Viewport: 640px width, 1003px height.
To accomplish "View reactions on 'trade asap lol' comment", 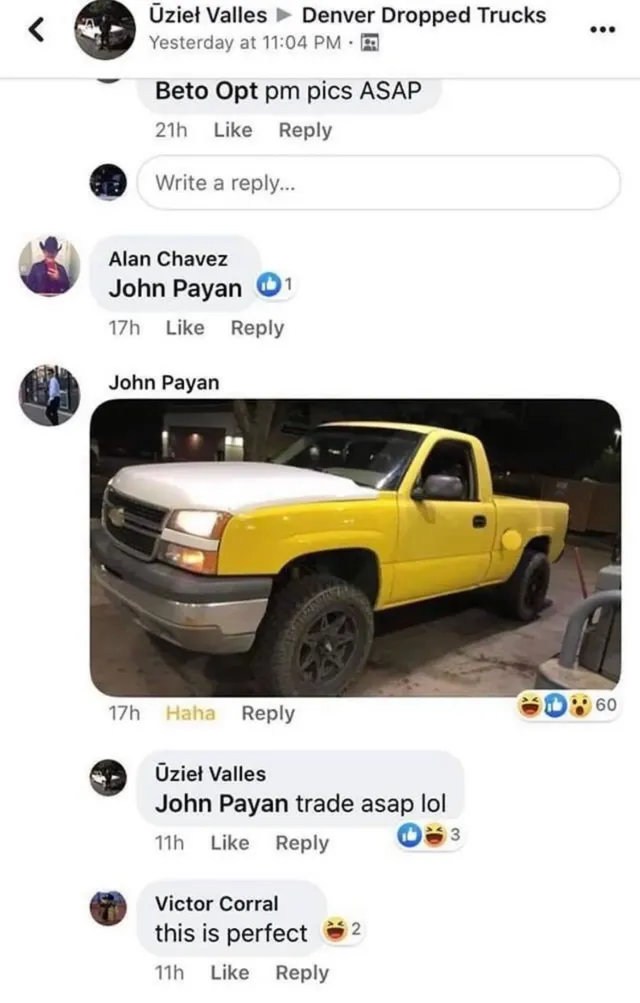I will (x=428, y=835).
